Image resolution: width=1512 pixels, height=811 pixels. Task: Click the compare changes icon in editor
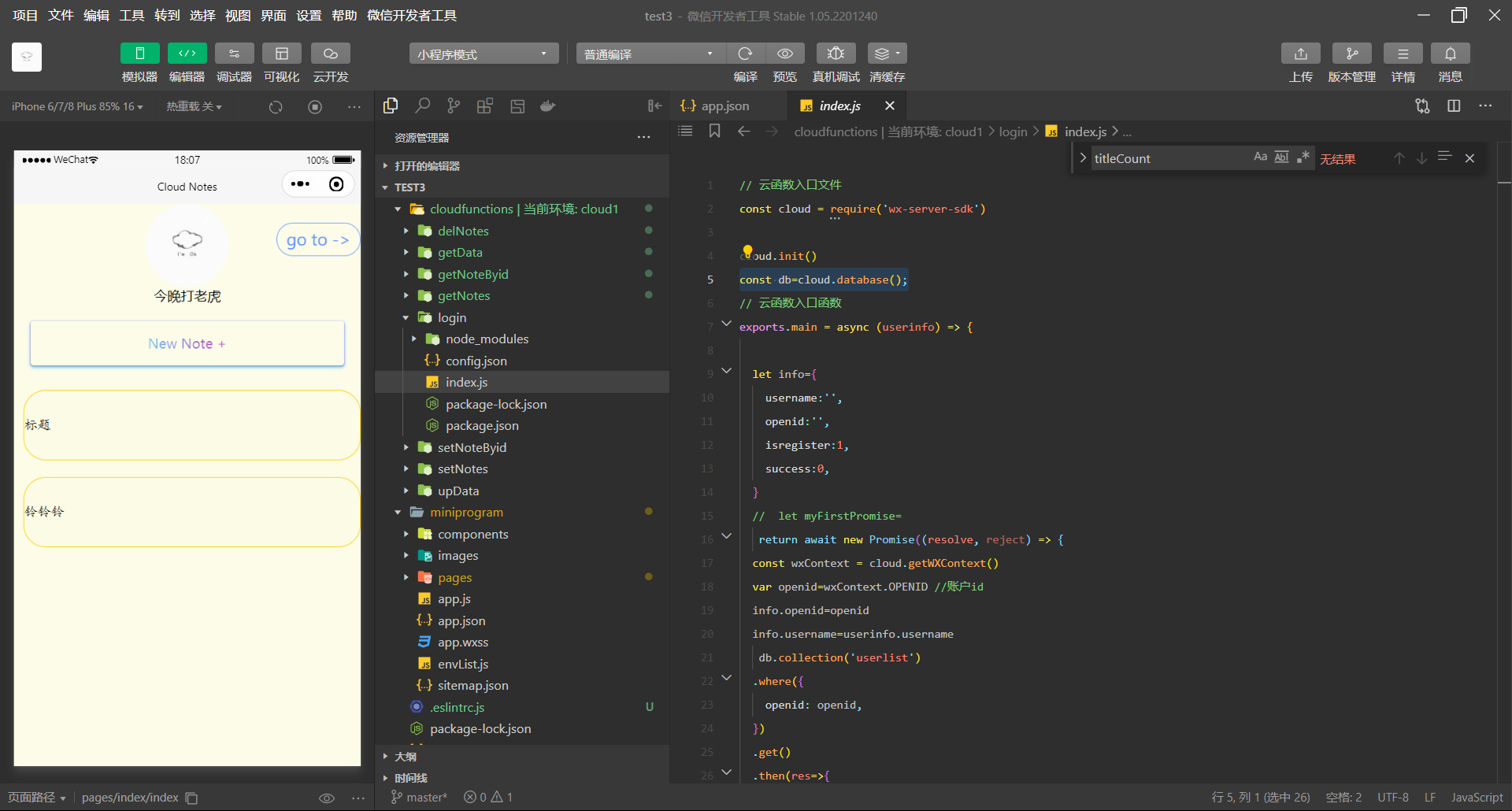tap(1422, 106)
